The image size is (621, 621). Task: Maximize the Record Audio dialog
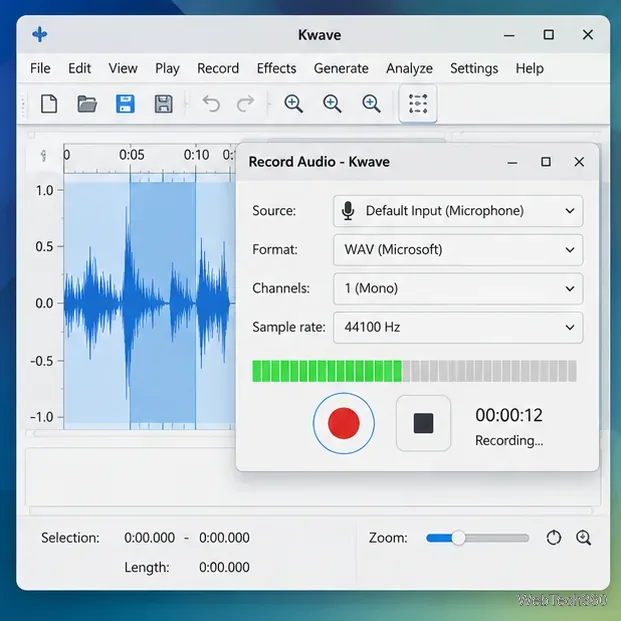(546, 162)
